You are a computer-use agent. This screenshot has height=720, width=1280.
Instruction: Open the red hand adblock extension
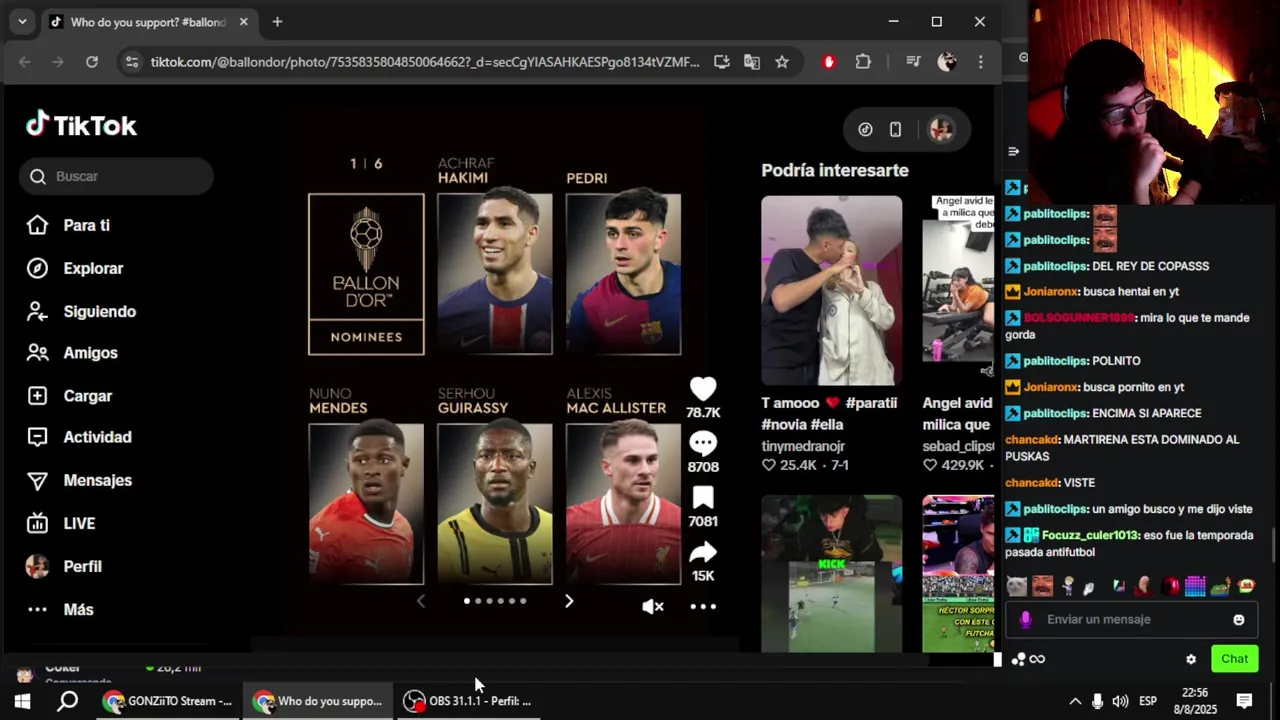point(828,62)
